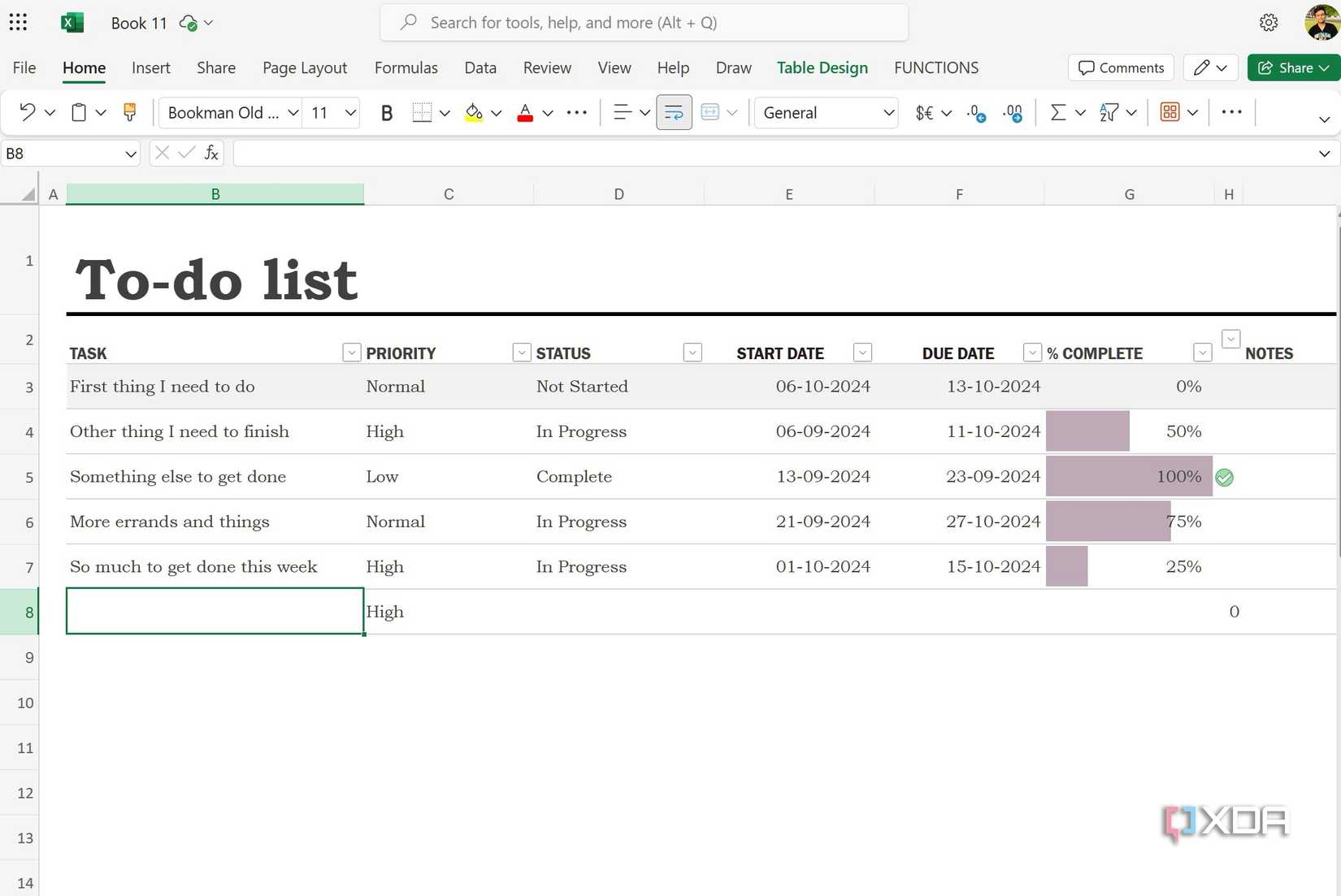Open the Comments pane

coord(1120,67)
